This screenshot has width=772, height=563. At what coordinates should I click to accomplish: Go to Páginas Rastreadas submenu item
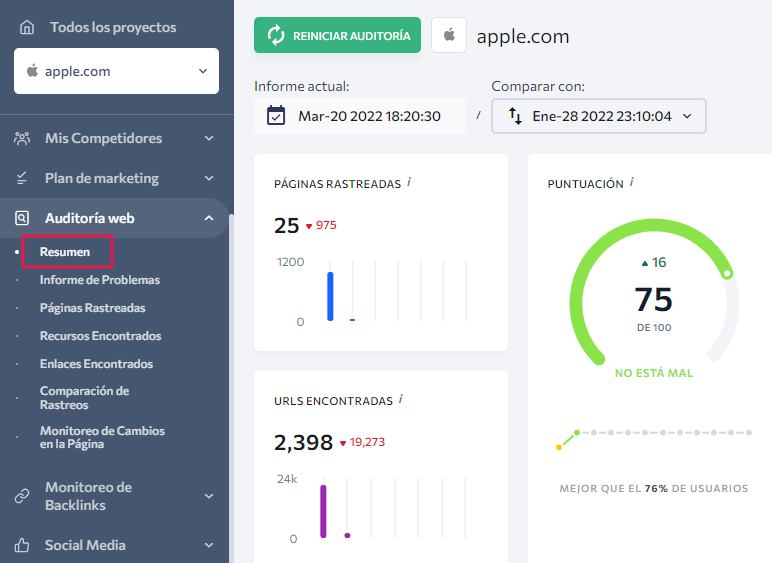[x=93, y=308]
